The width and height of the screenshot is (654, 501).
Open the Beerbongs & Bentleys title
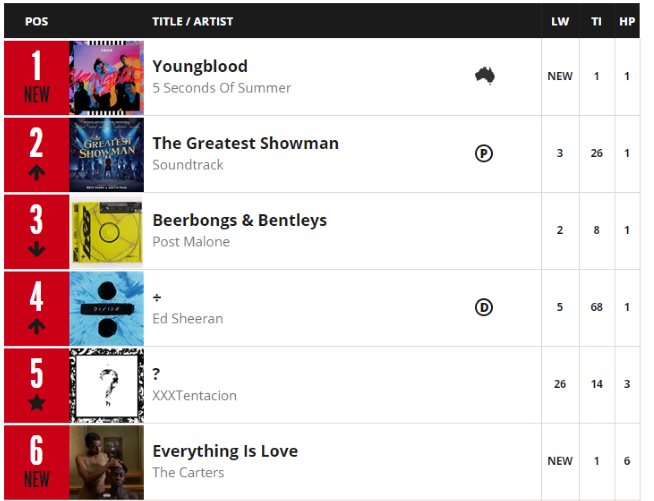coord(239,220)
